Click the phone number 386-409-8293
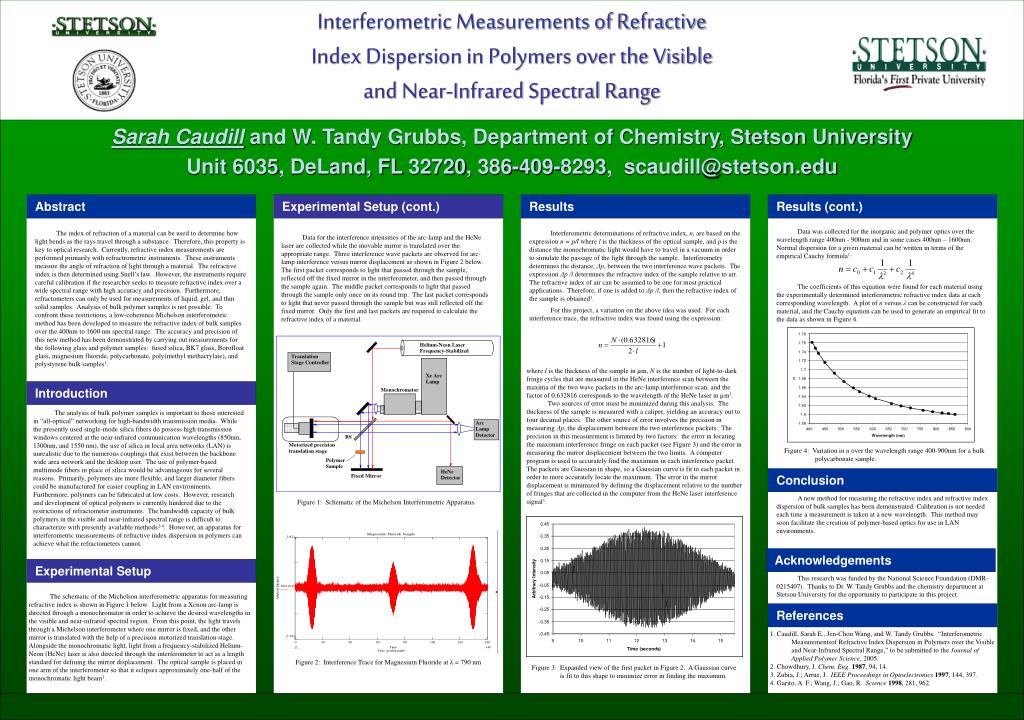This screenshot has height=720, width=1024. pyautogui.click(x=542, y=167)
